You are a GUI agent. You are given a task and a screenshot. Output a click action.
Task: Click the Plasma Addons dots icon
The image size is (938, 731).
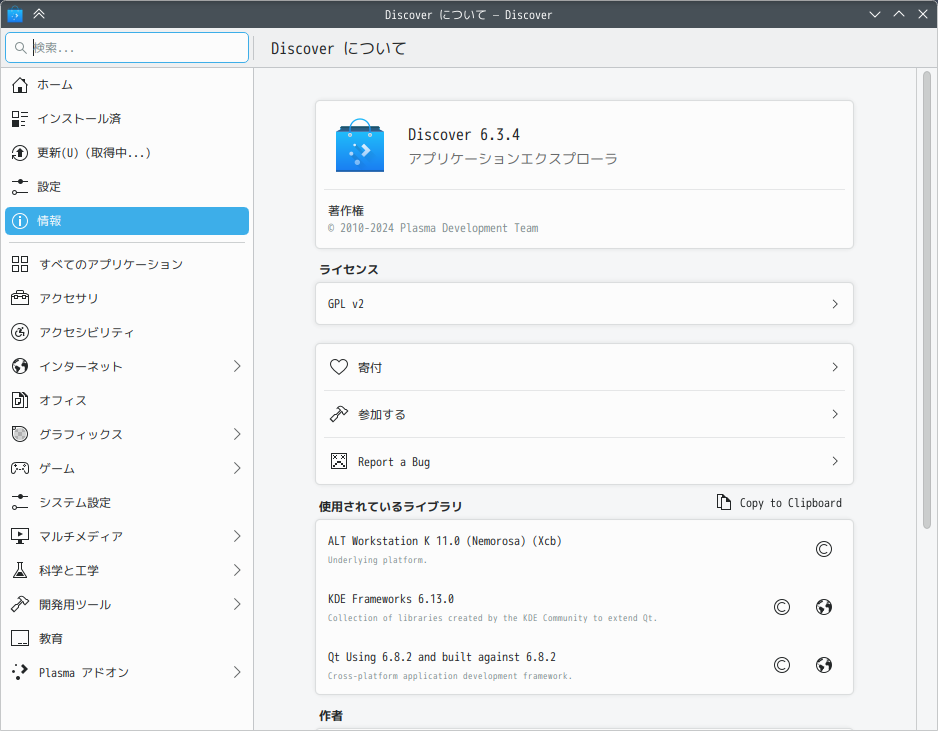[x=20, y=672]
